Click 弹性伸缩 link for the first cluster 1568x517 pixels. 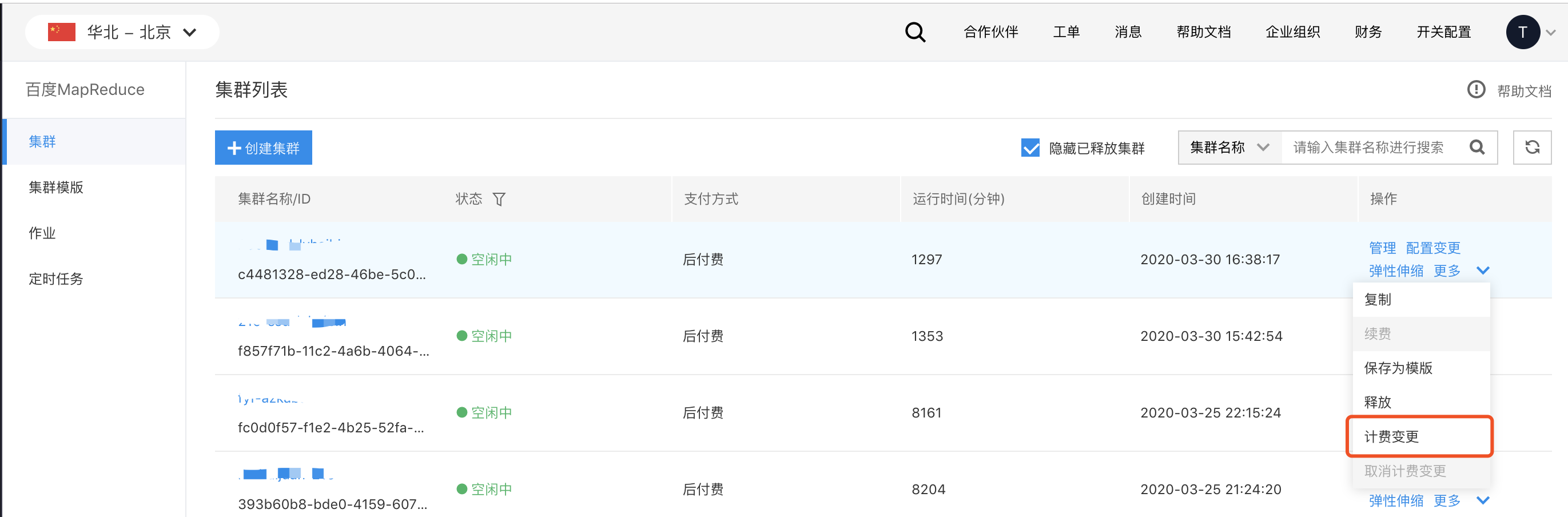(1396, 271)
